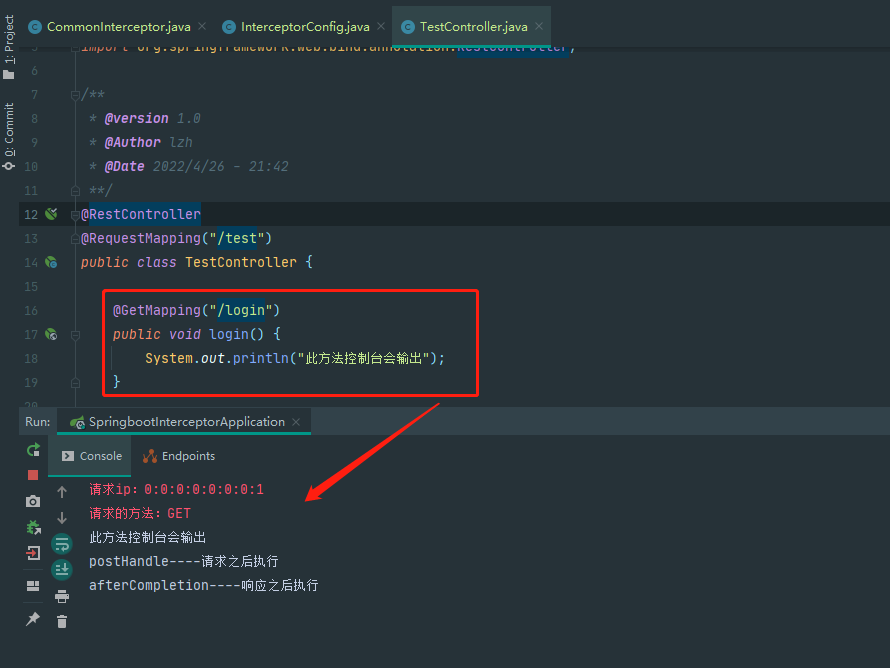Click the @Date Javadoc tag
Screen dimensions: 890x668
124,166
